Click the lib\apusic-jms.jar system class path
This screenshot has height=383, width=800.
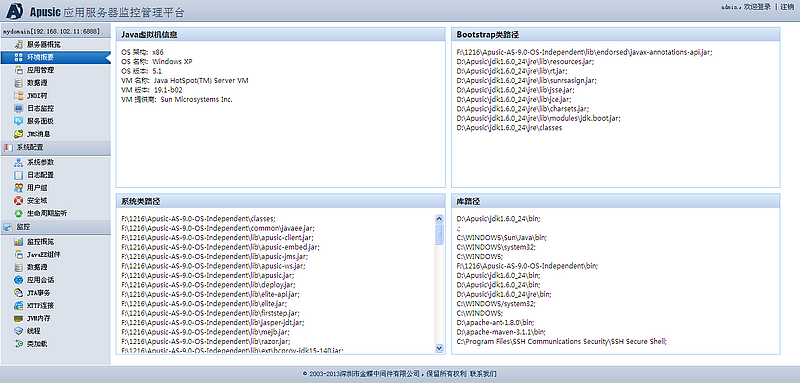(x=215, y=257)
